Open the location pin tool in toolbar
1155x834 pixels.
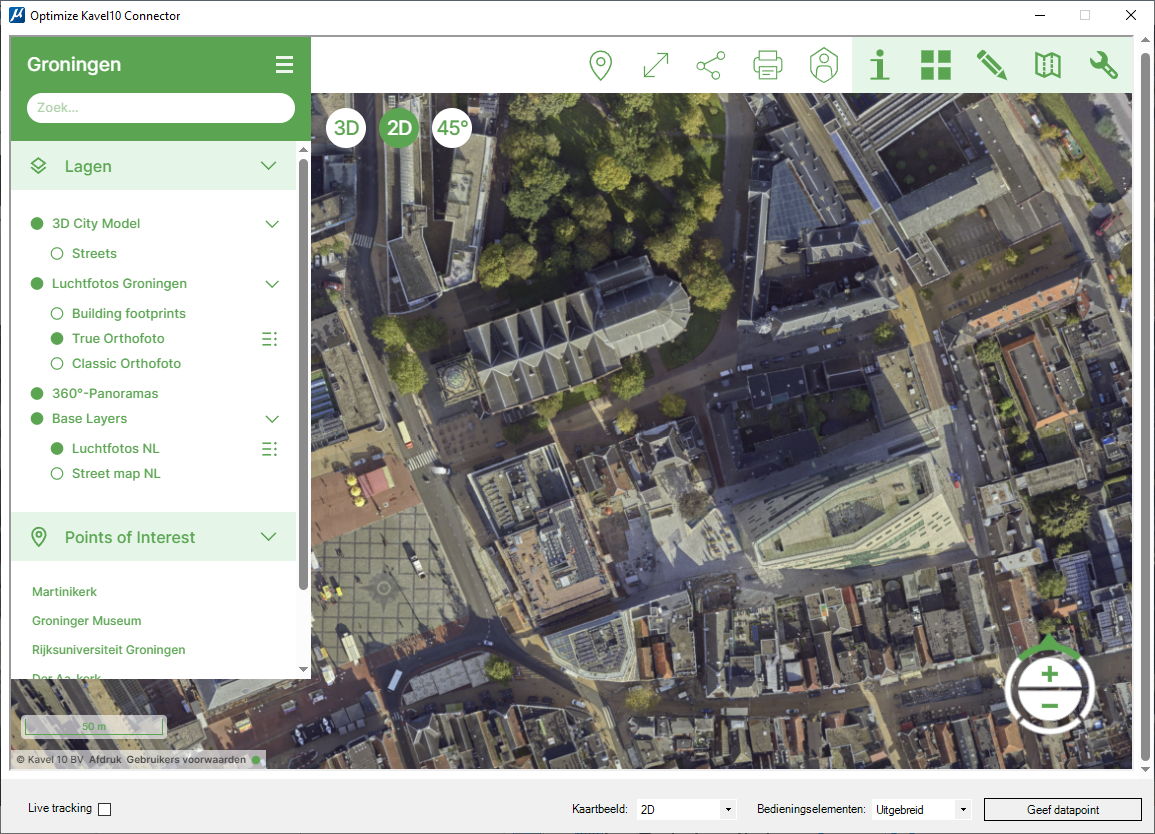click(600, 66)
